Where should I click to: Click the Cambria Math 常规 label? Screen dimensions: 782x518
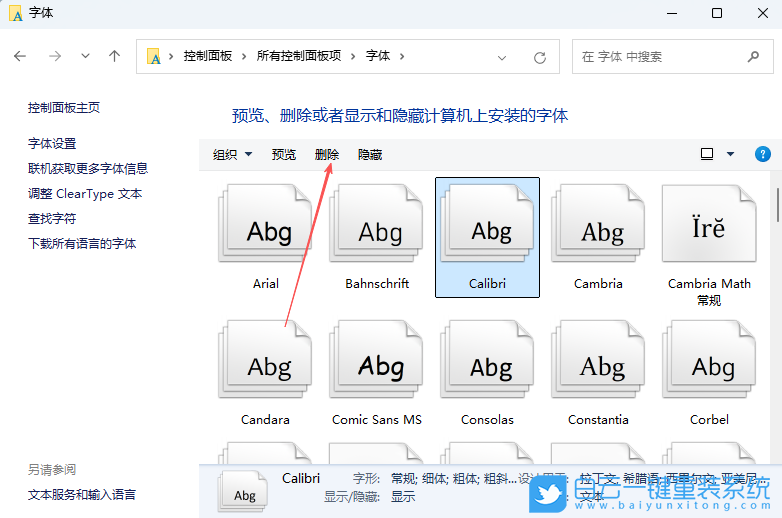point(709,292)
